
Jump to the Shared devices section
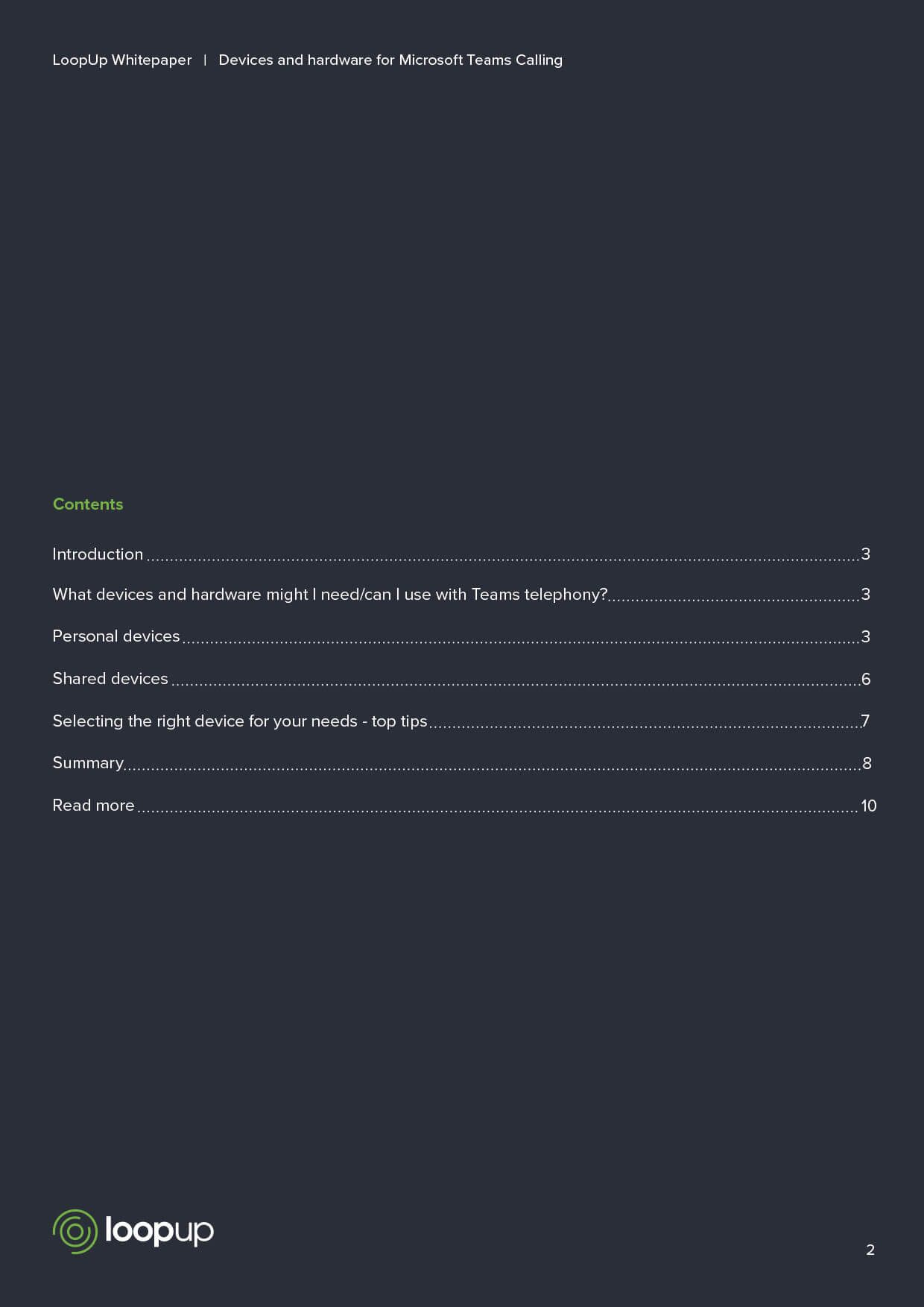coord(110,679)
